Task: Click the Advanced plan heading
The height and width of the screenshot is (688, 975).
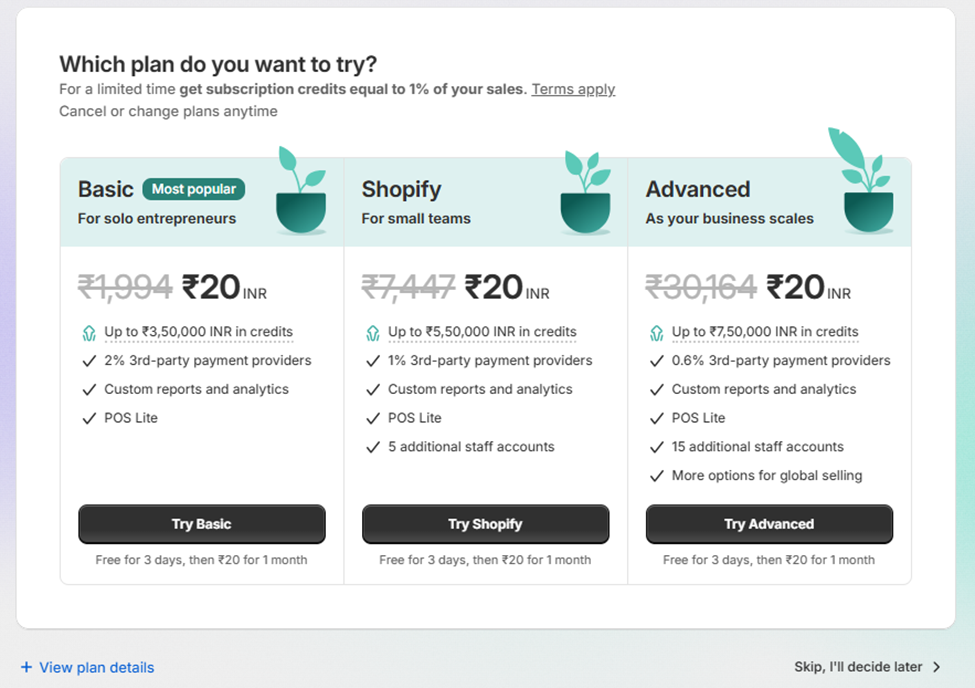Action: 698,189
